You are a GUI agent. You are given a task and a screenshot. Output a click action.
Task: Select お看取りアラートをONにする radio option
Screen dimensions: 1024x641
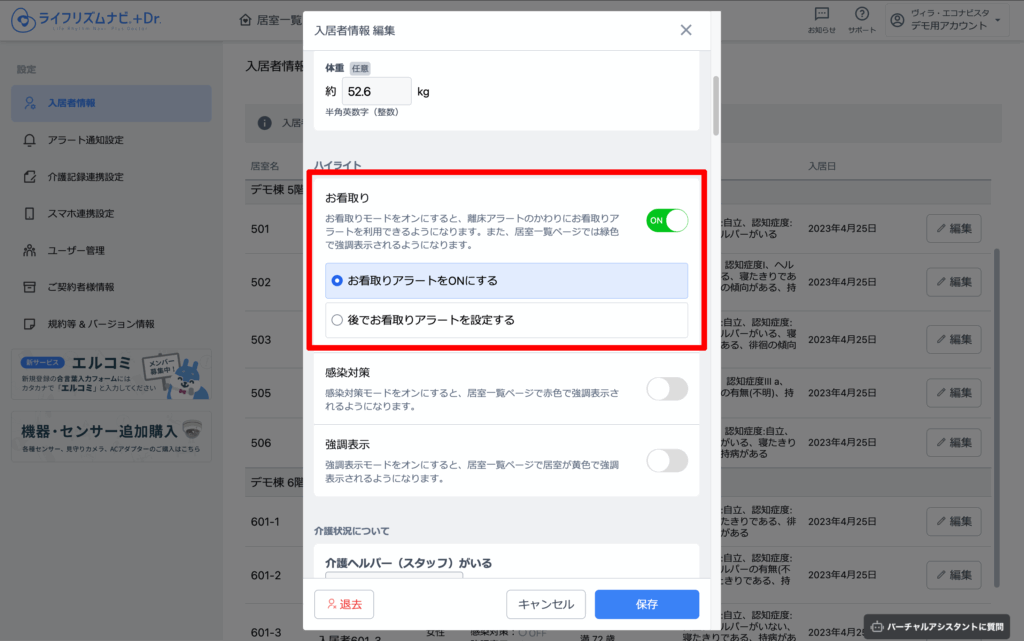[x=337, y=281]
